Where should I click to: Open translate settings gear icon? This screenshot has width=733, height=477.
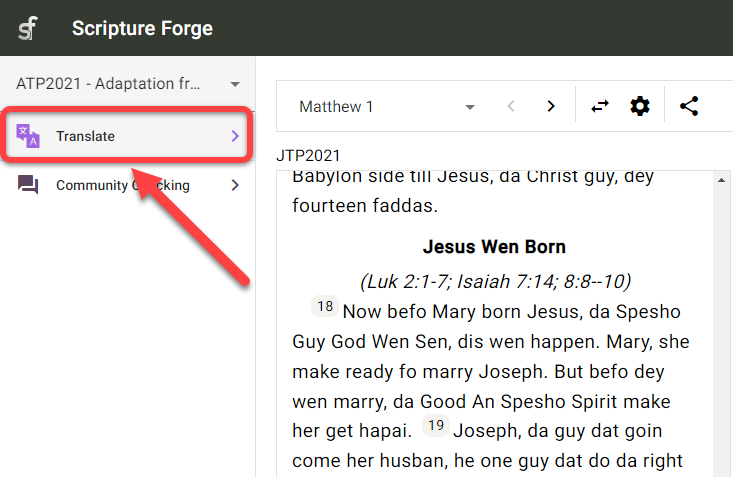pyautogui.click(x=640, y=106)
